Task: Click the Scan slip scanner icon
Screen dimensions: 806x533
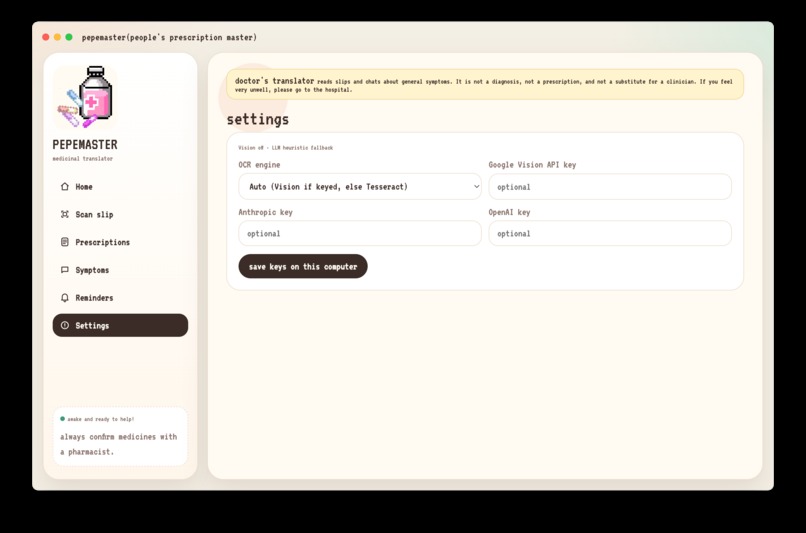Action: pos(65,214)
